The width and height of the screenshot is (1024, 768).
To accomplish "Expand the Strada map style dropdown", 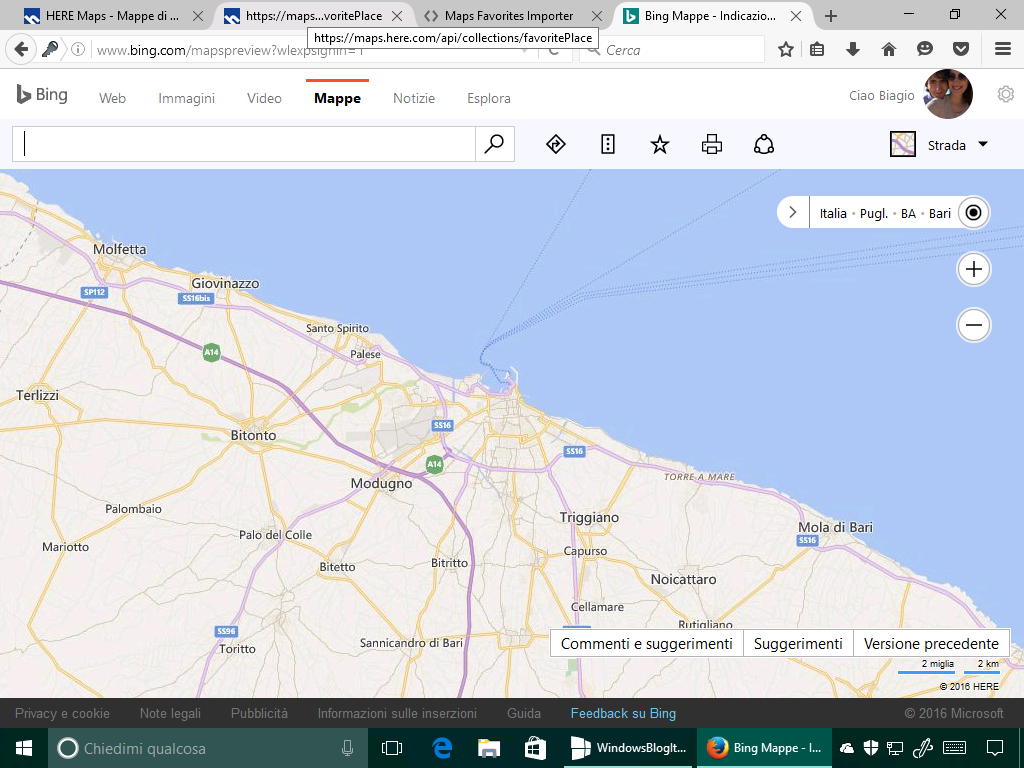I will pos(983,144).
